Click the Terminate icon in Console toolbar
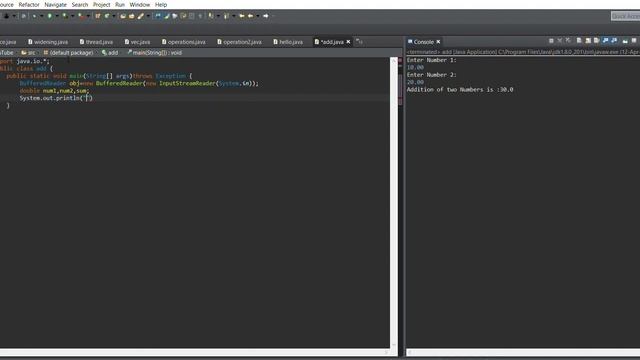Viewport: 640px width, 360px height. coord(551,41)
